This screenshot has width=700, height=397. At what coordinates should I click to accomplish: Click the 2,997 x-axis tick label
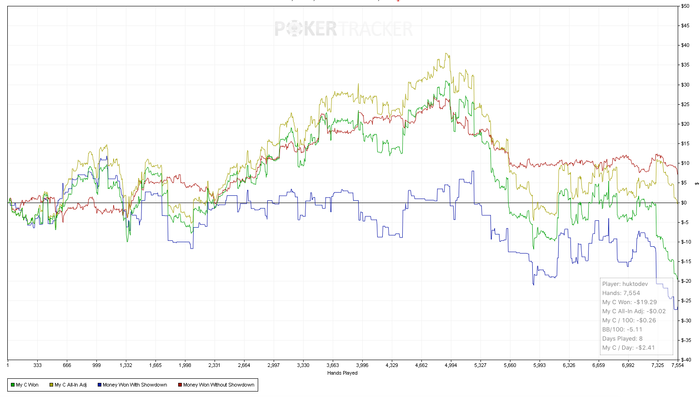tap(274, 365)
